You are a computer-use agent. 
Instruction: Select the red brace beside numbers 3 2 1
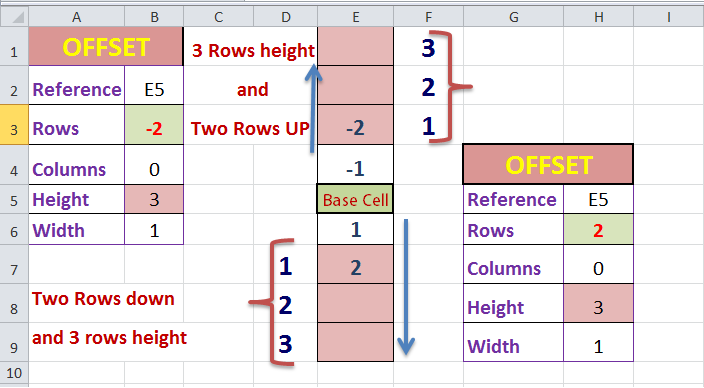(450, 87)
